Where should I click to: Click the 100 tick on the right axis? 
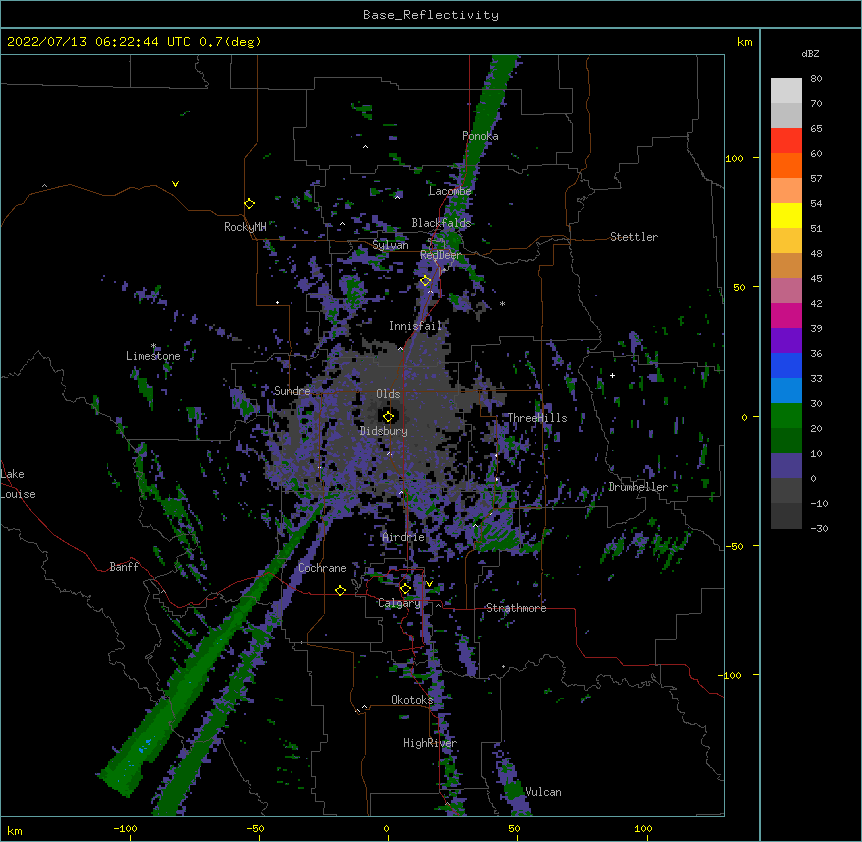pos(734,158)
